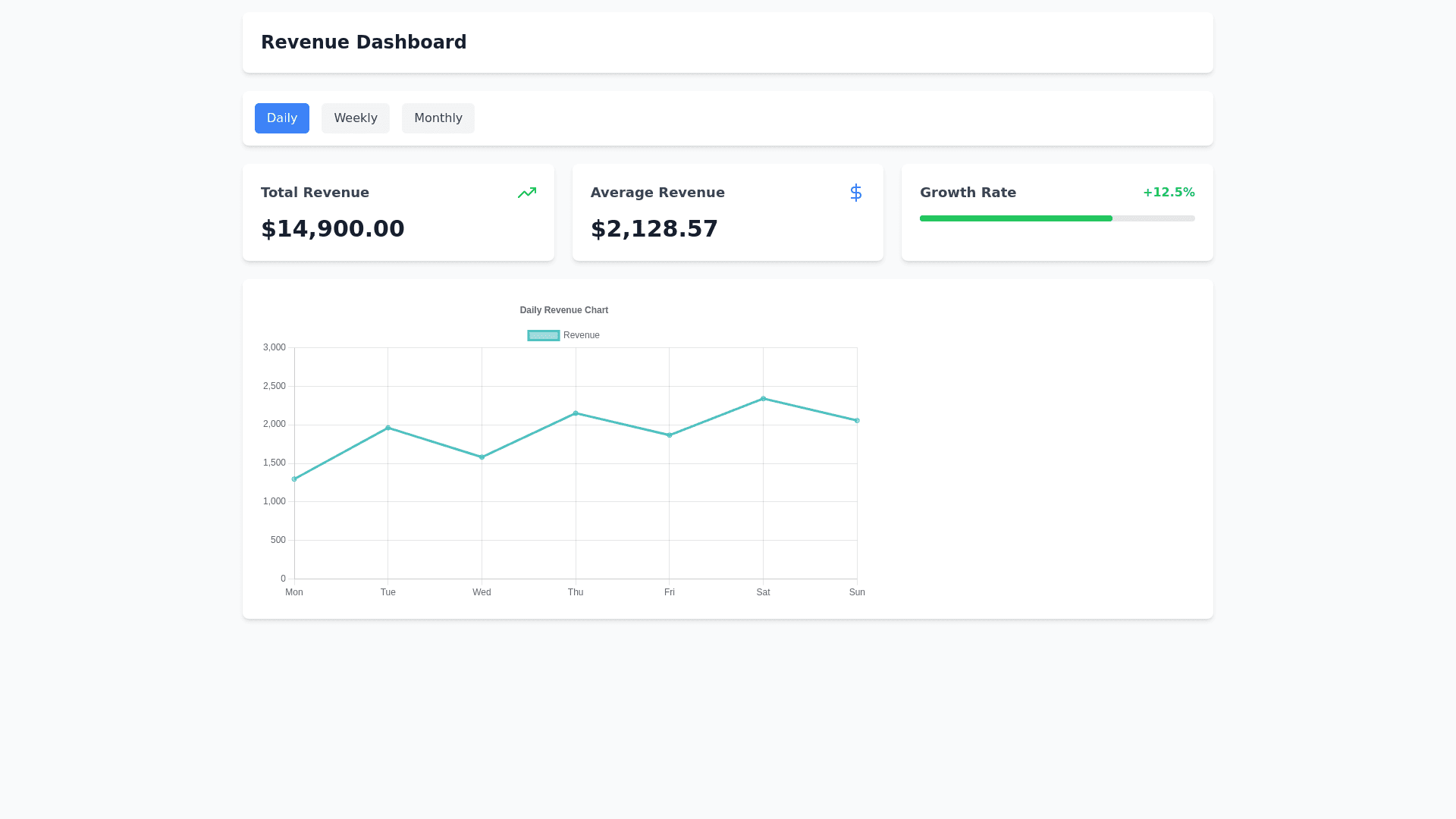Image resolution: width=1456 pixels, height=819 pixels.
Task: Click the Wednesday data point on chart
Action: pyautogui.click(x=482, y=457)
